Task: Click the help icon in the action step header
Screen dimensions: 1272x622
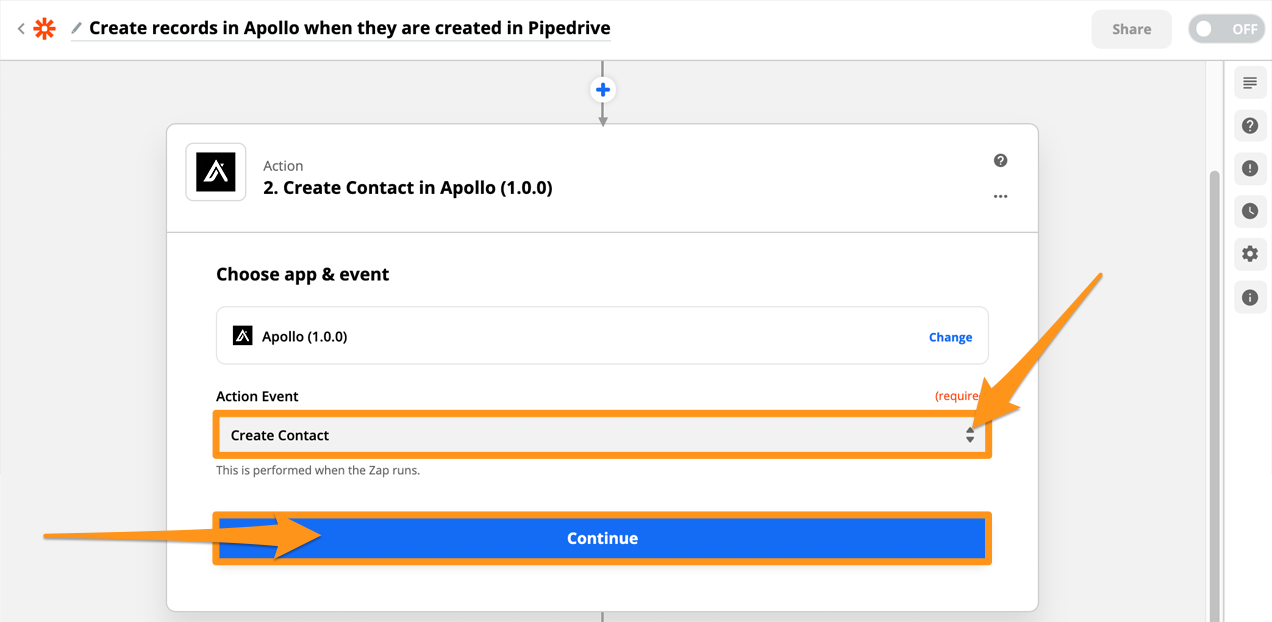Action: (x=1000, y=161)
